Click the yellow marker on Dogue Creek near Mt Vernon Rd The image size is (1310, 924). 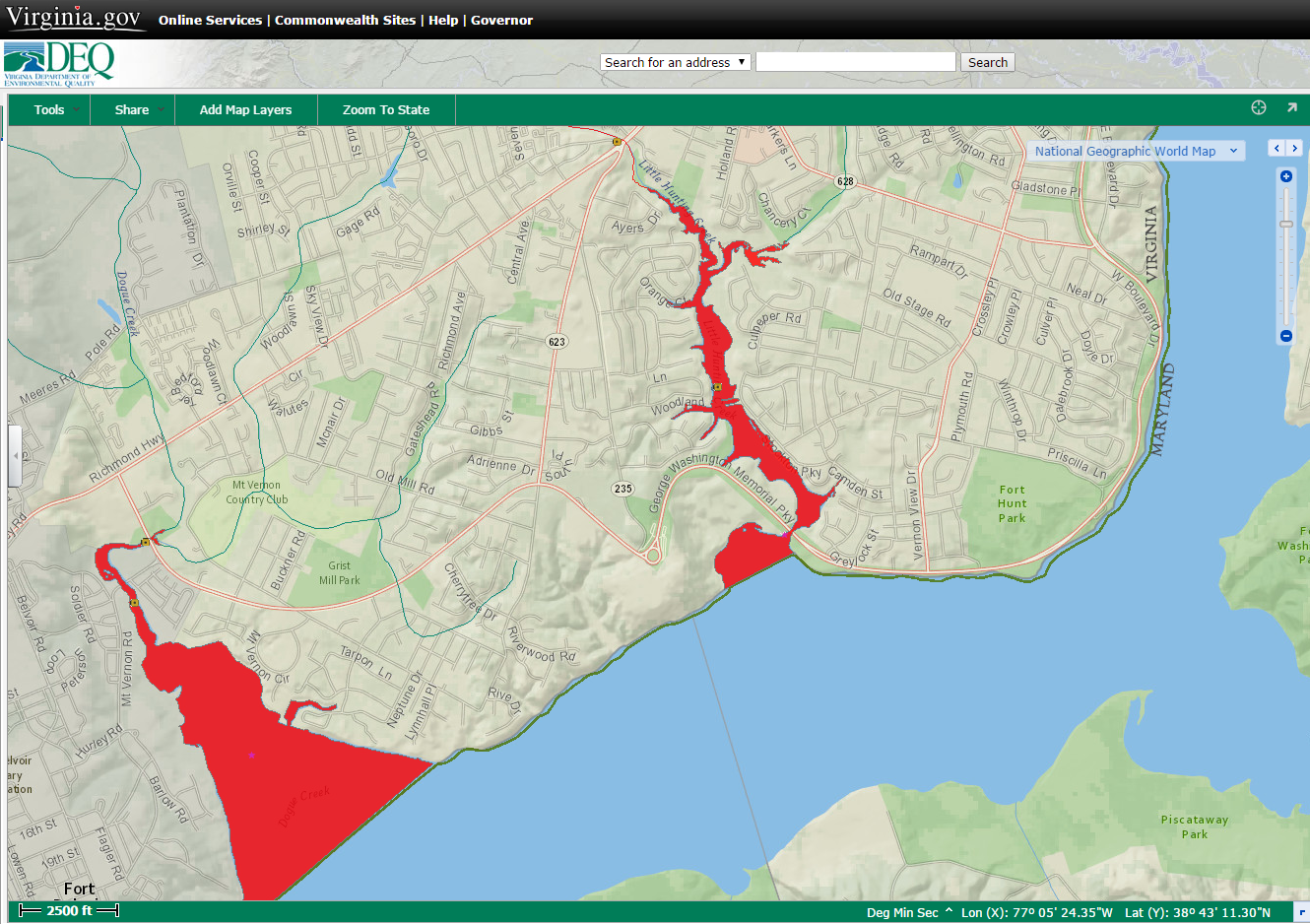click(x=134, y=602)
